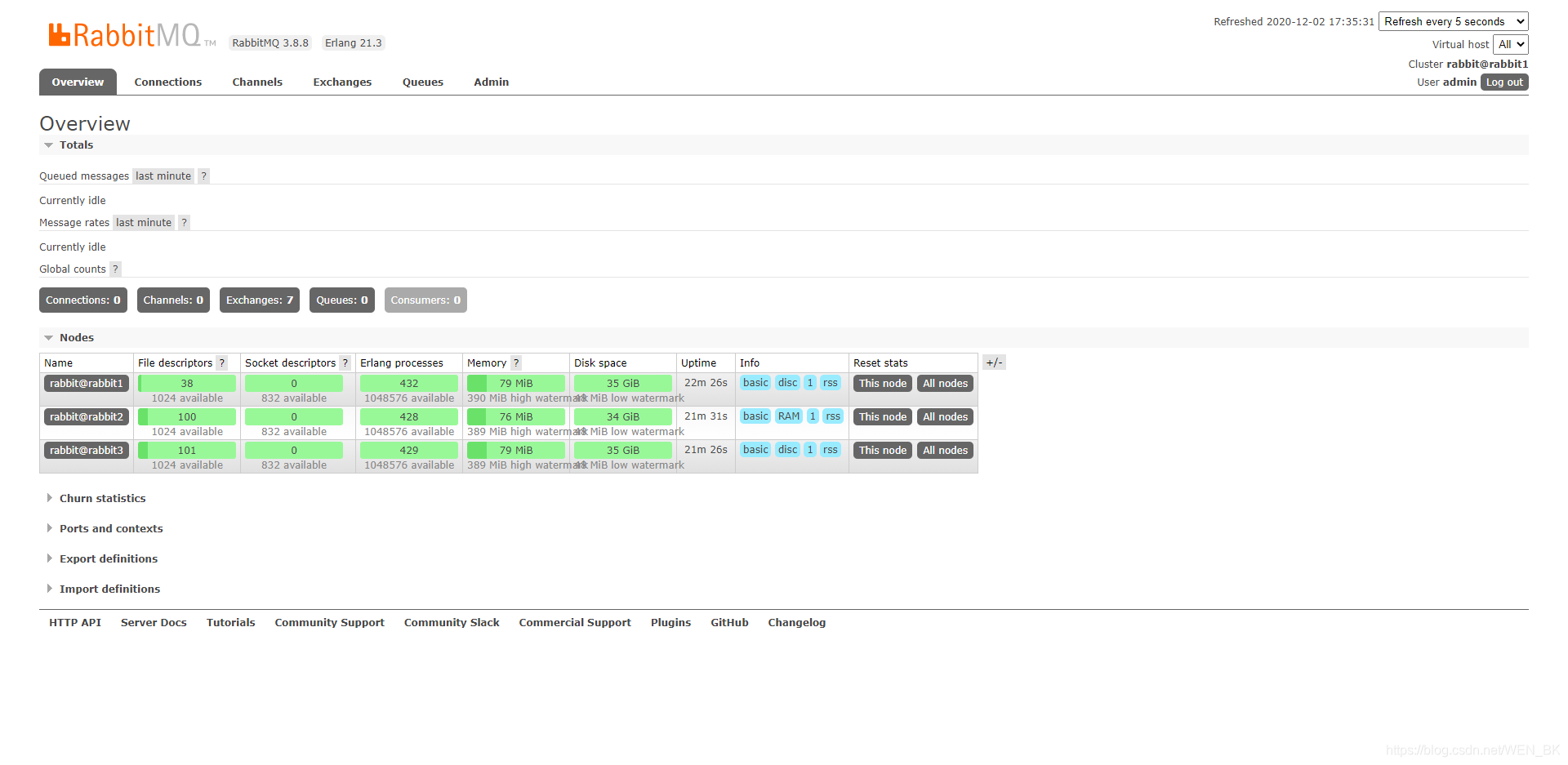The height and width of the screenshot is (765, 1568).
Task: Open help for Global counts
Action: click(x=115, y=269)
